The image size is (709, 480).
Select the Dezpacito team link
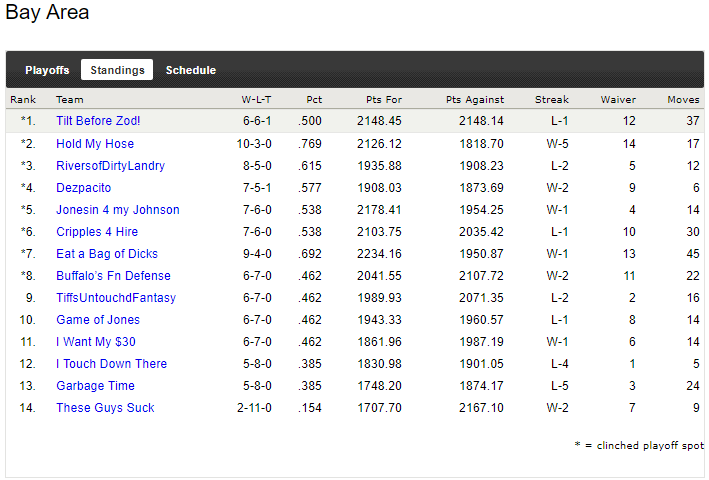pyautogui.click(x=84, y=188)
